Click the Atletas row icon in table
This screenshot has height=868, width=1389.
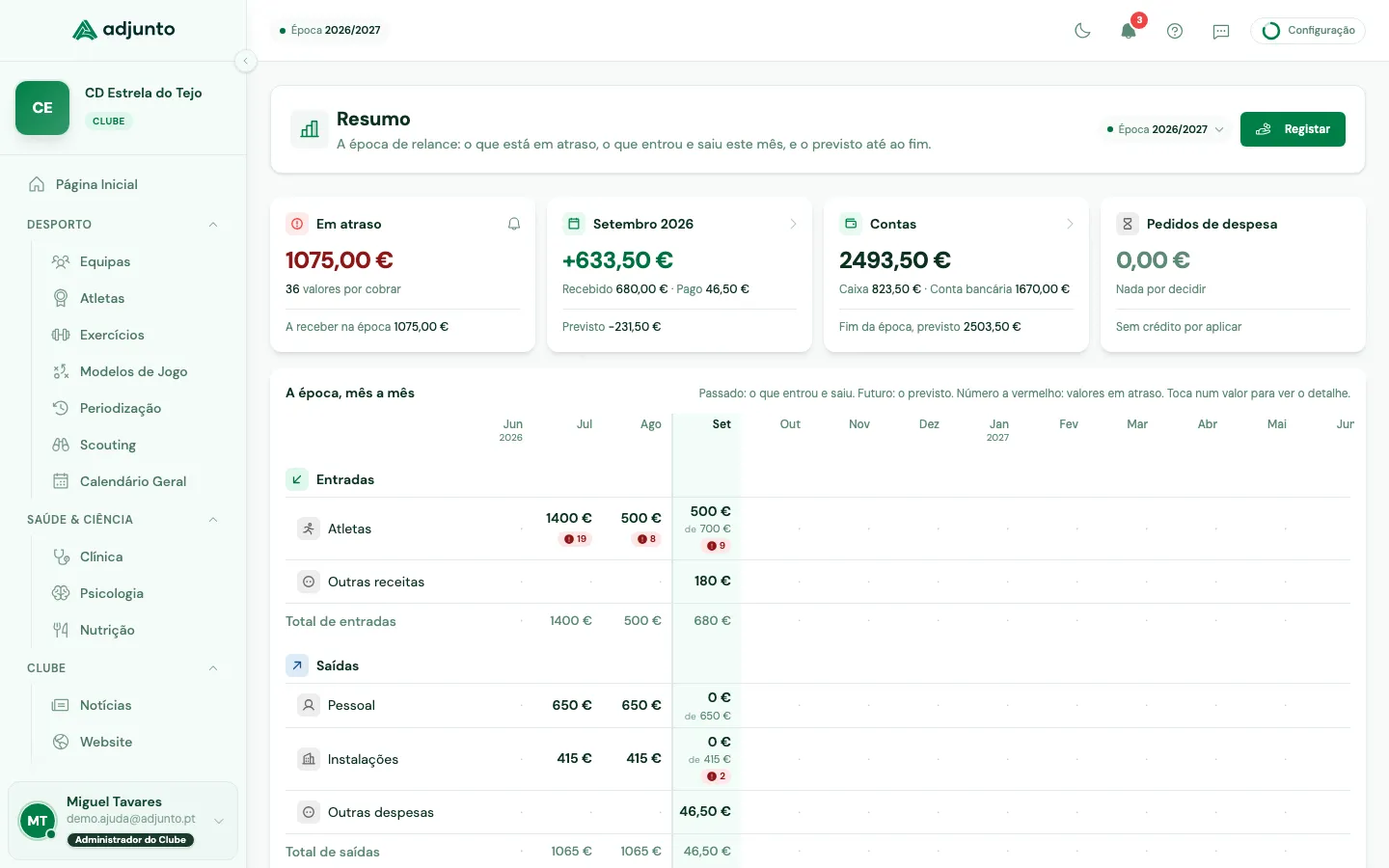click(x=309, y=529)
